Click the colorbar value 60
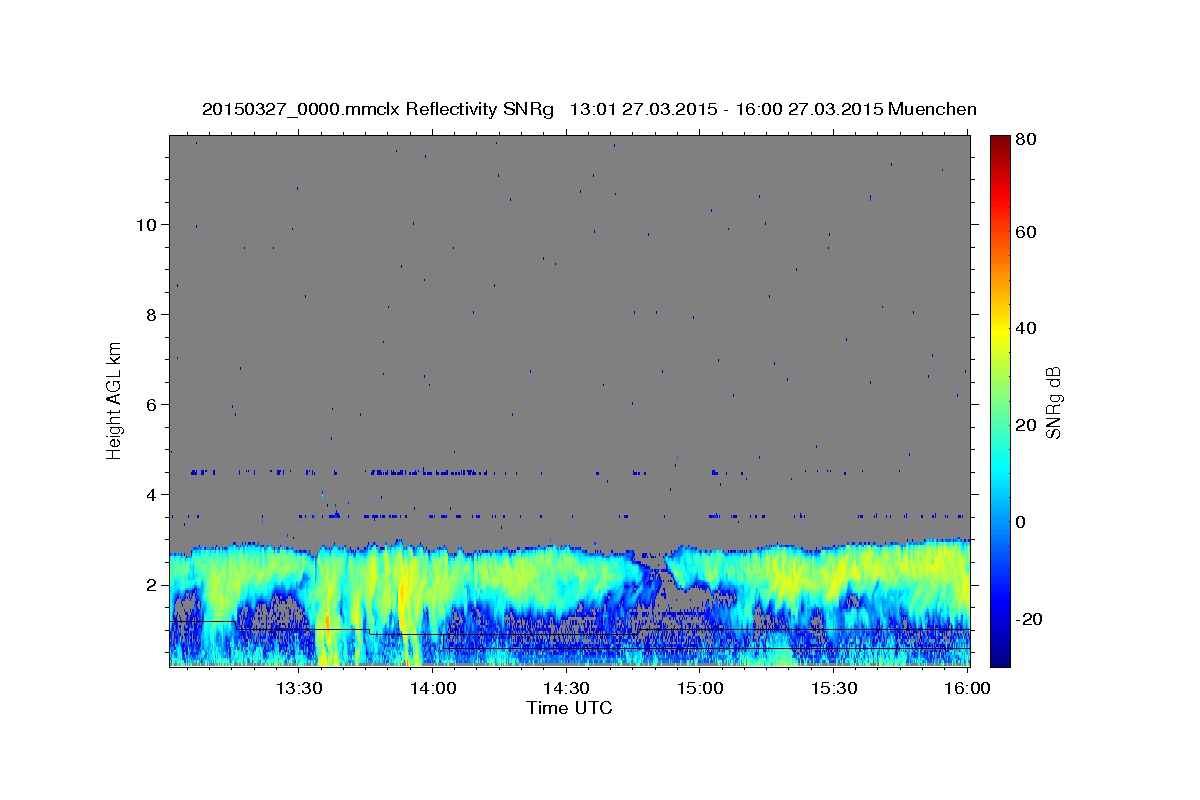The image size is (1200, 800). pyautogui.click(x=1027, y=232)
